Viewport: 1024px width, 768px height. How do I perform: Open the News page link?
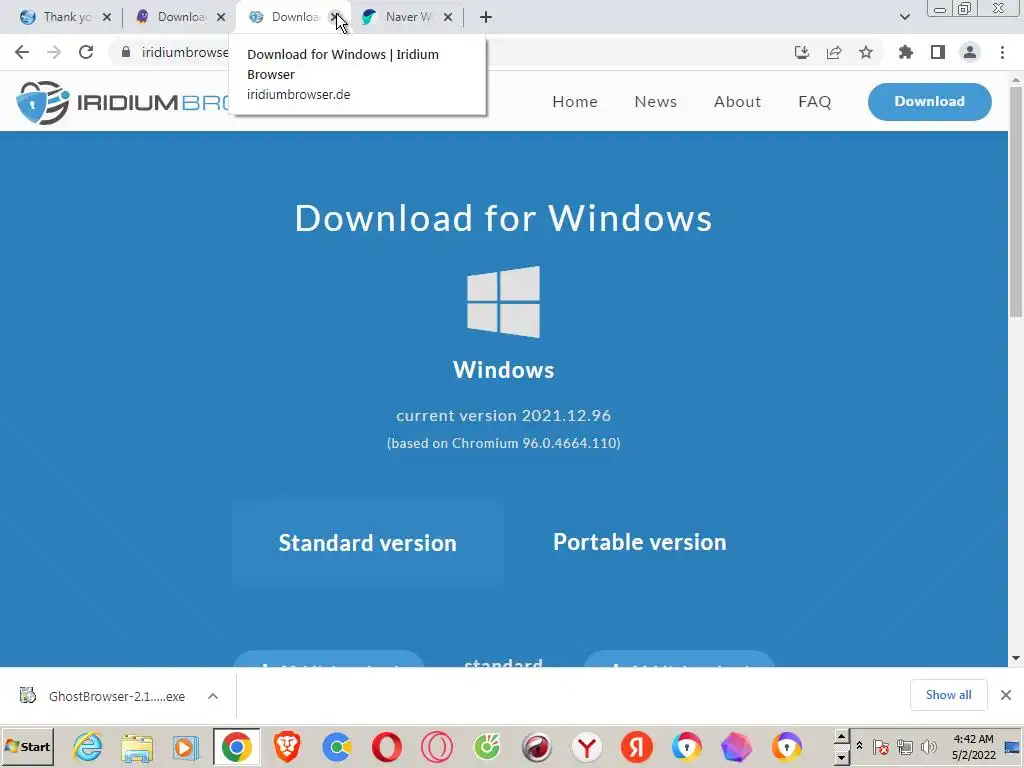[656, 102]
